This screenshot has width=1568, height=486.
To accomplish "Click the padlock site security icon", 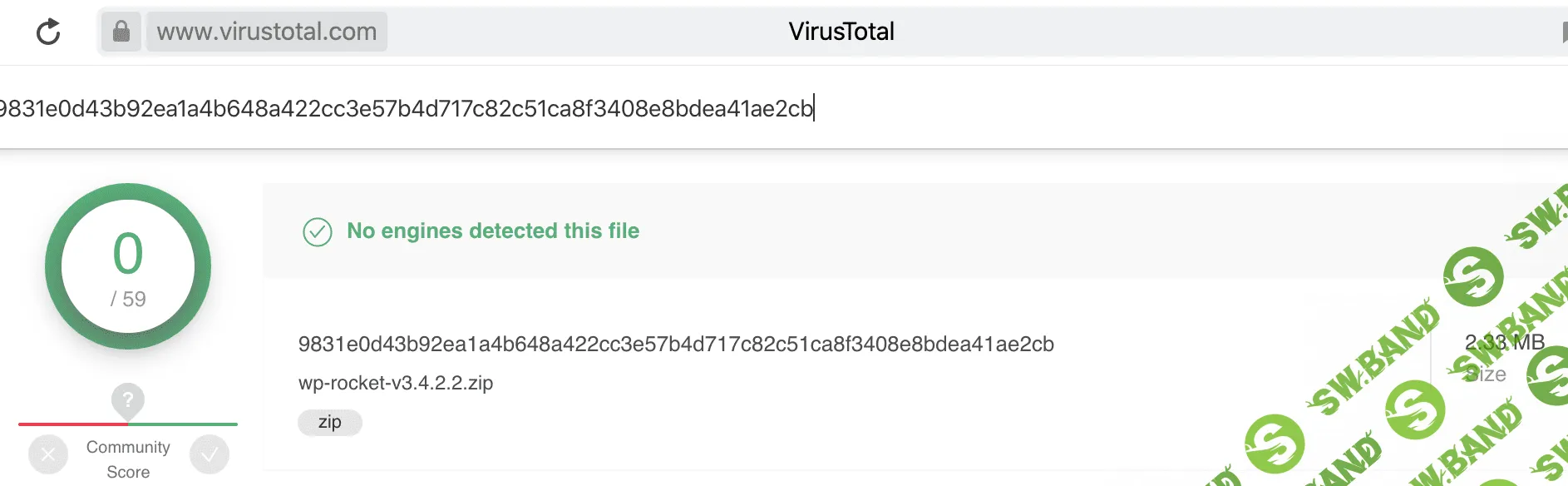I will click(x=121, y=32).
